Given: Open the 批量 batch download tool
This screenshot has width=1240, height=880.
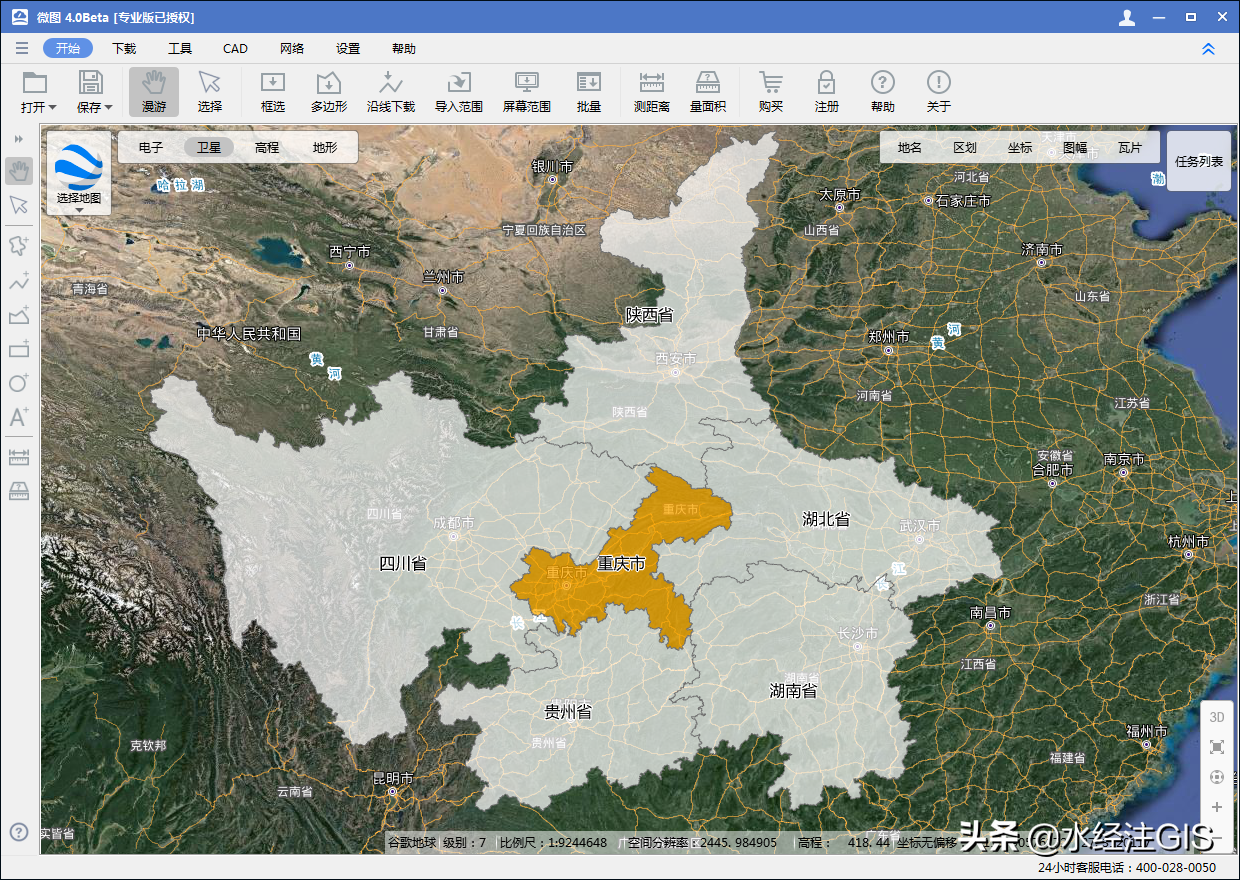Looking at the screenshot, I should (x=589, y=91).
